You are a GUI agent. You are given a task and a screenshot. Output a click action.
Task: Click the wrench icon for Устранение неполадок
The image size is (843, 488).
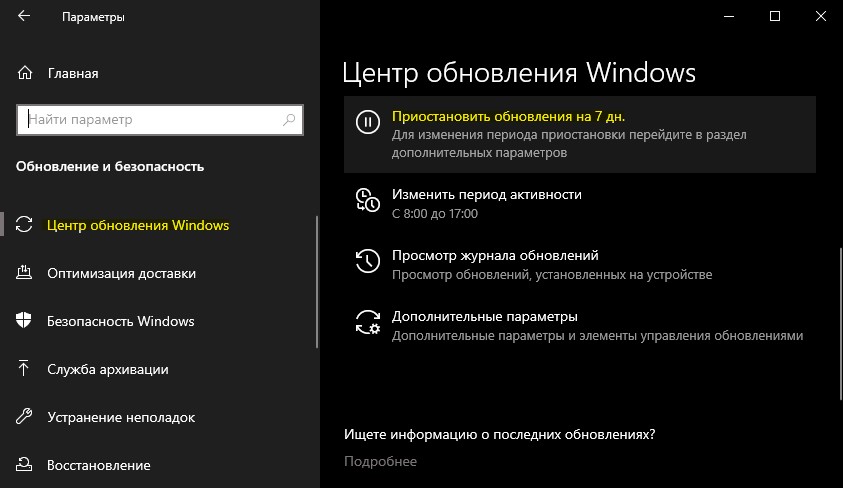click(x=24, y=417)
